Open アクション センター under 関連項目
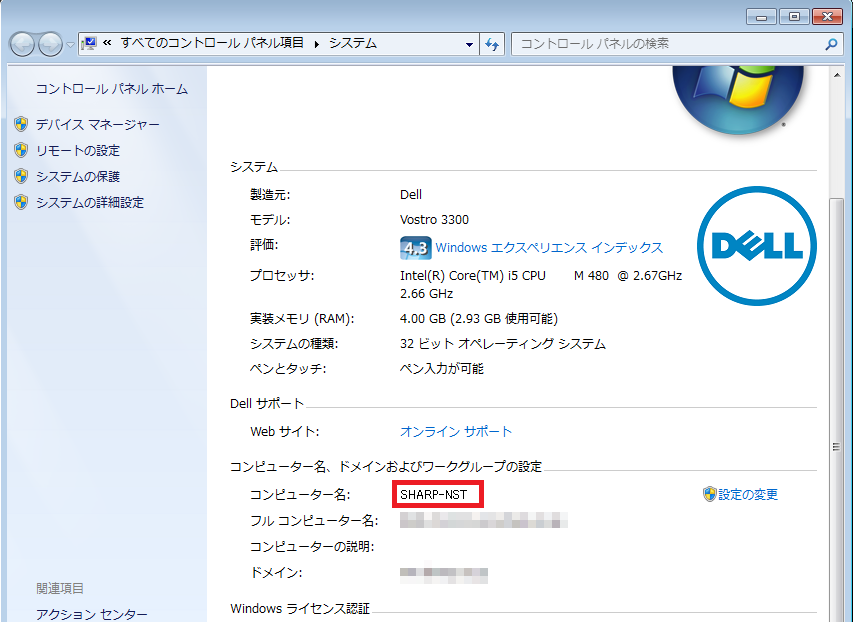This screenshot has height=622, width=853. (x=91, y=614)
